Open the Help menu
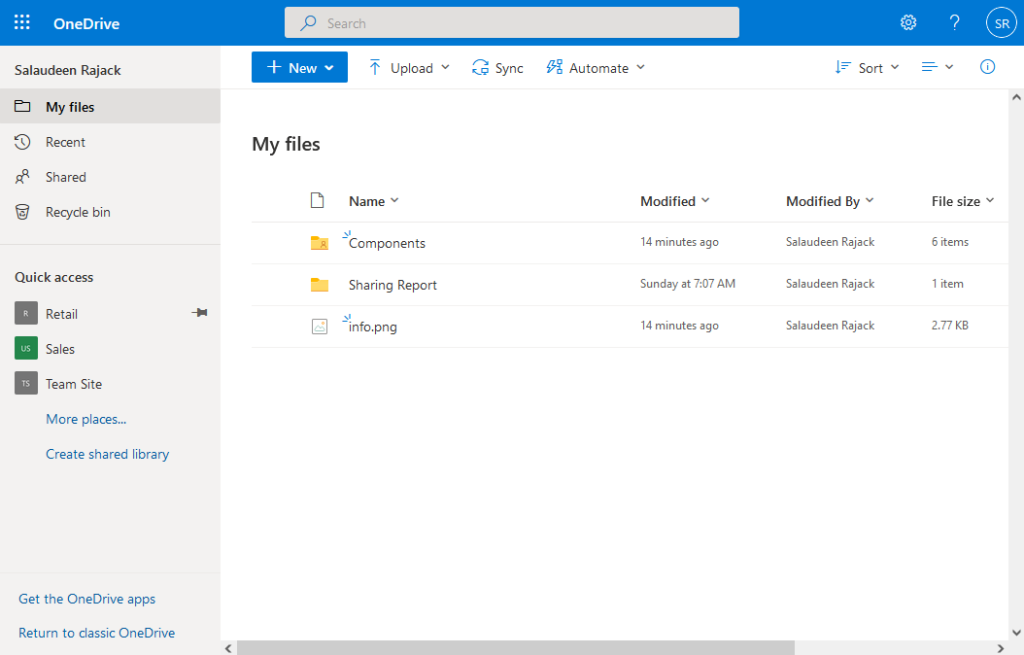This screenshot has height=655, width=1024. tap(954, 22)
